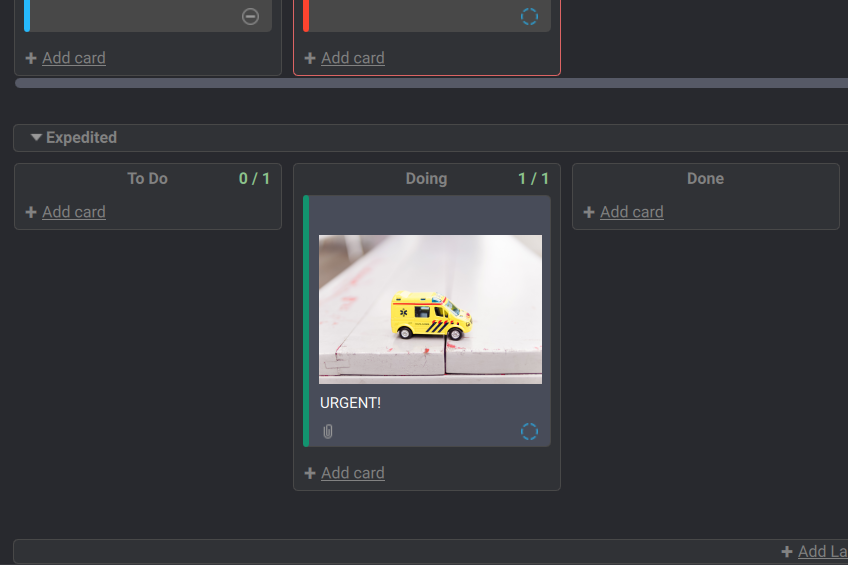Add a card to the Expedited To Do column
Screen dimensions: 848x565
coord(74,212)
